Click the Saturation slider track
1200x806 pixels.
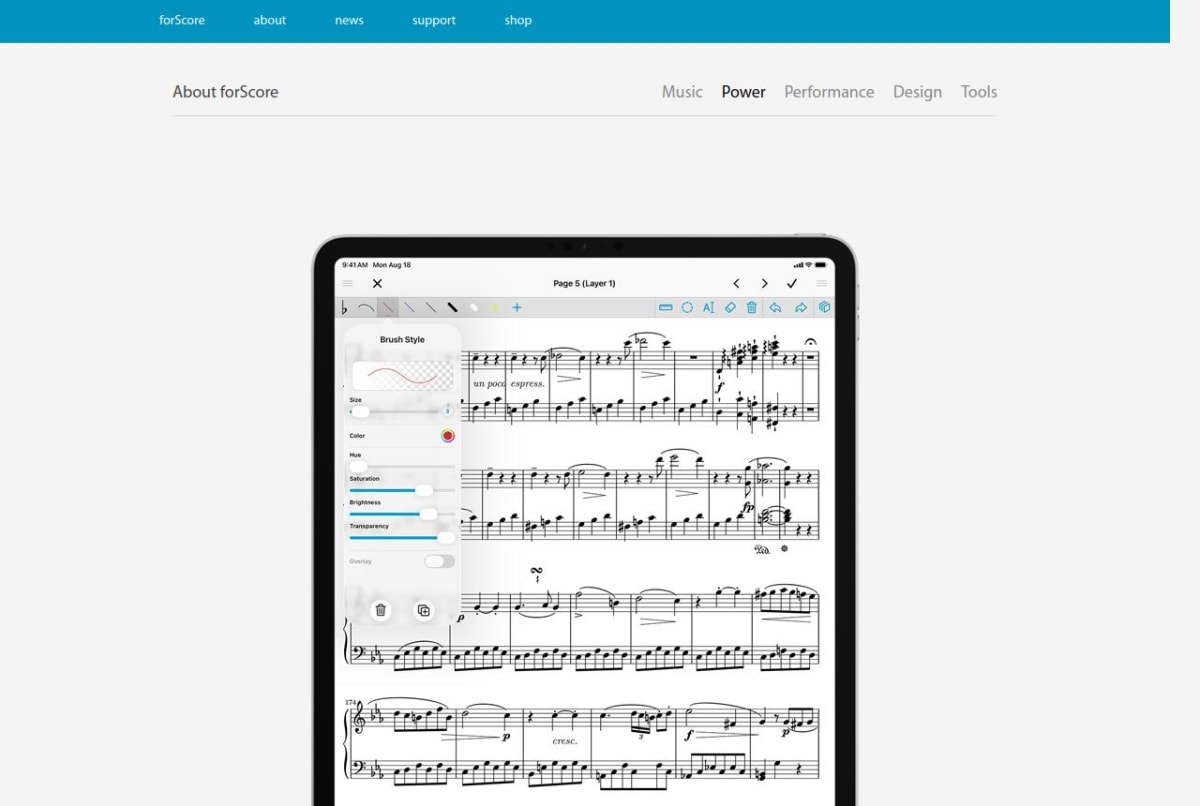tap(402, 490)
